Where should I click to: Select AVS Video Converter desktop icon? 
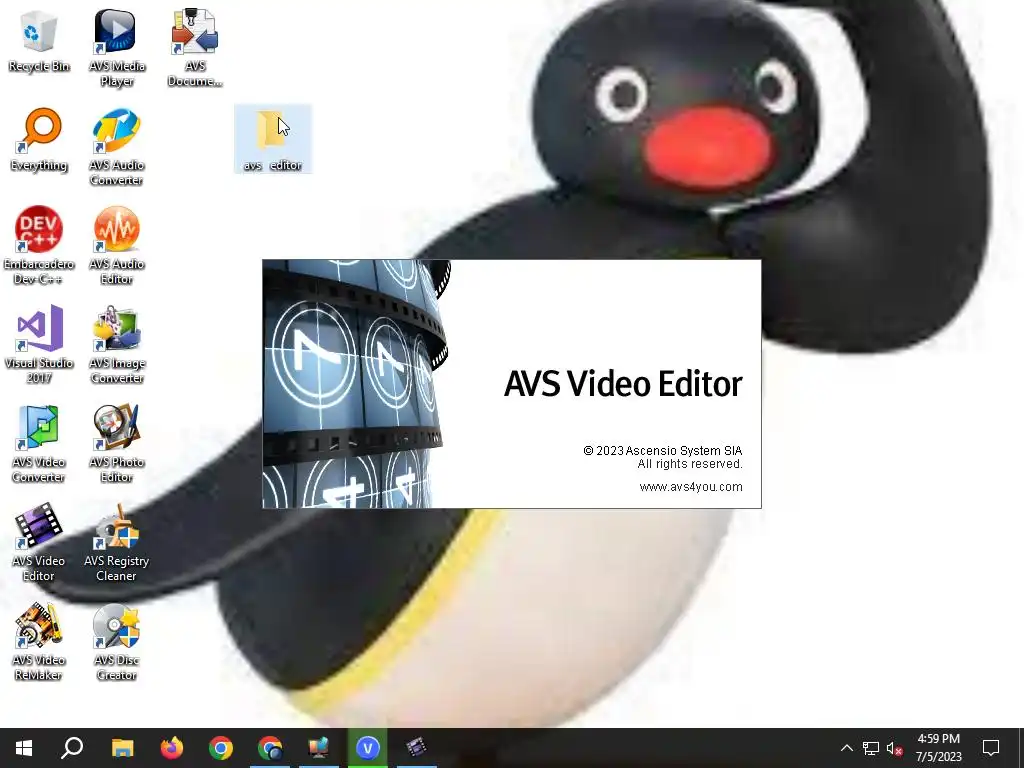point(39,443)
